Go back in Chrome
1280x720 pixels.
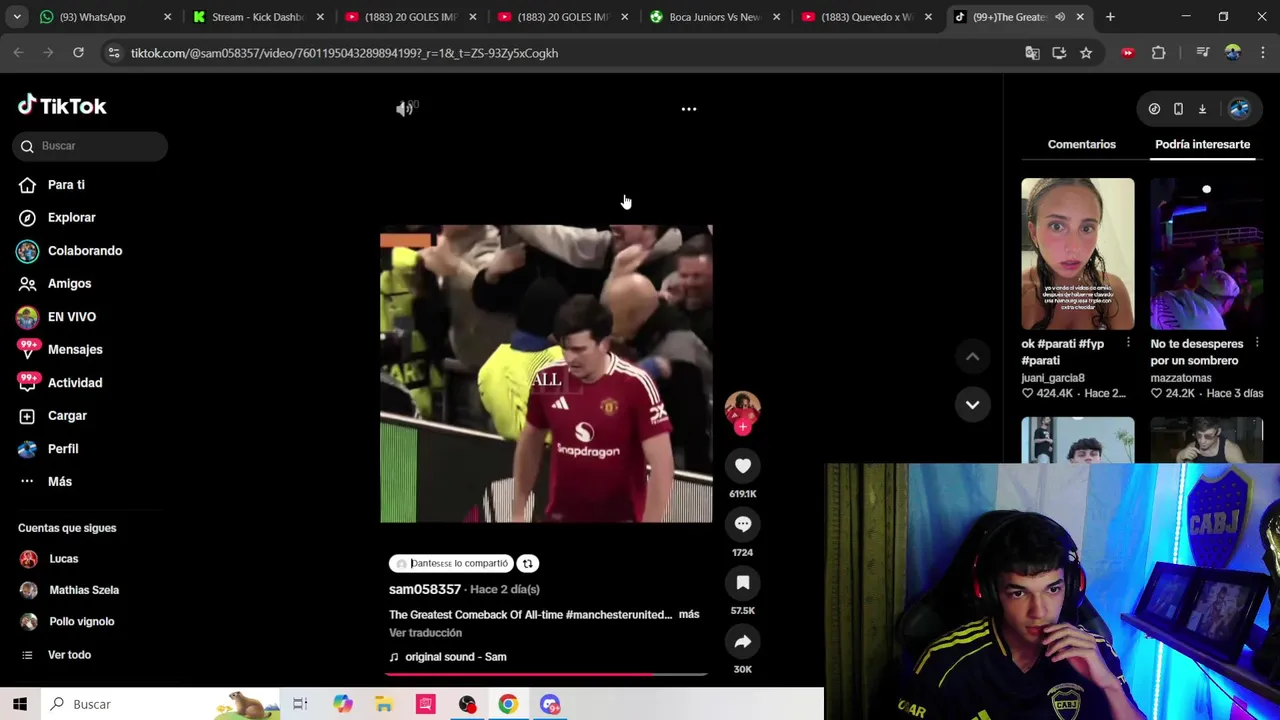coord(19,53)
